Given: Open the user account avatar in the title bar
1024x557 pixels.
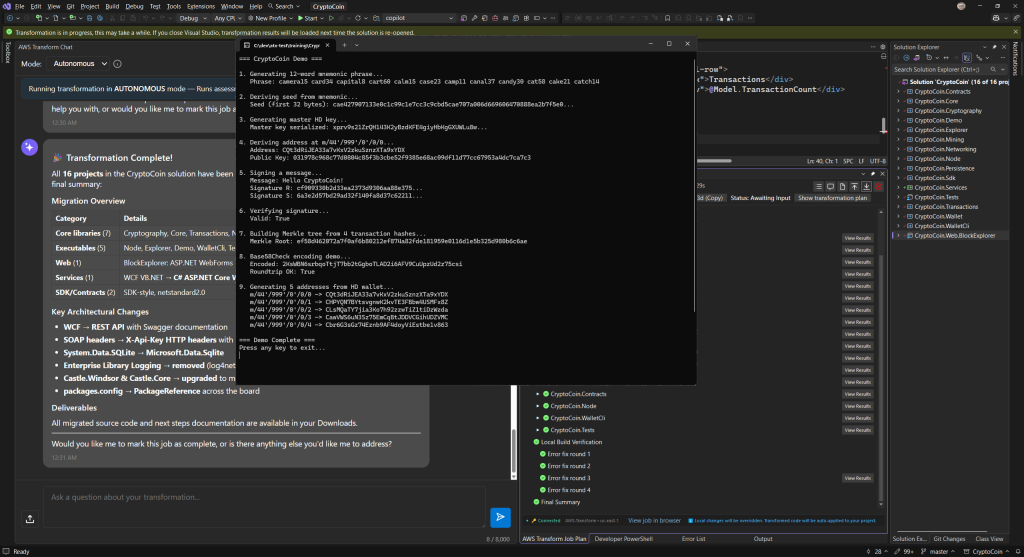Looking at the screenshot, I should coord(961,6).
